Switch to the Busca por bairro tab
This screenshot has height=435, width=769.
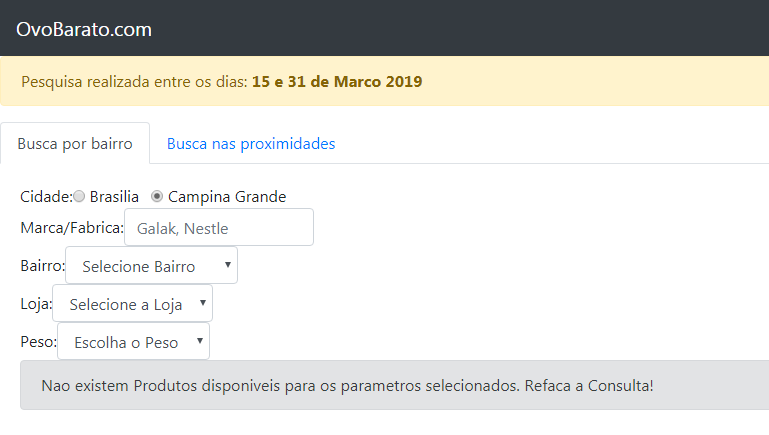(75, 143)
